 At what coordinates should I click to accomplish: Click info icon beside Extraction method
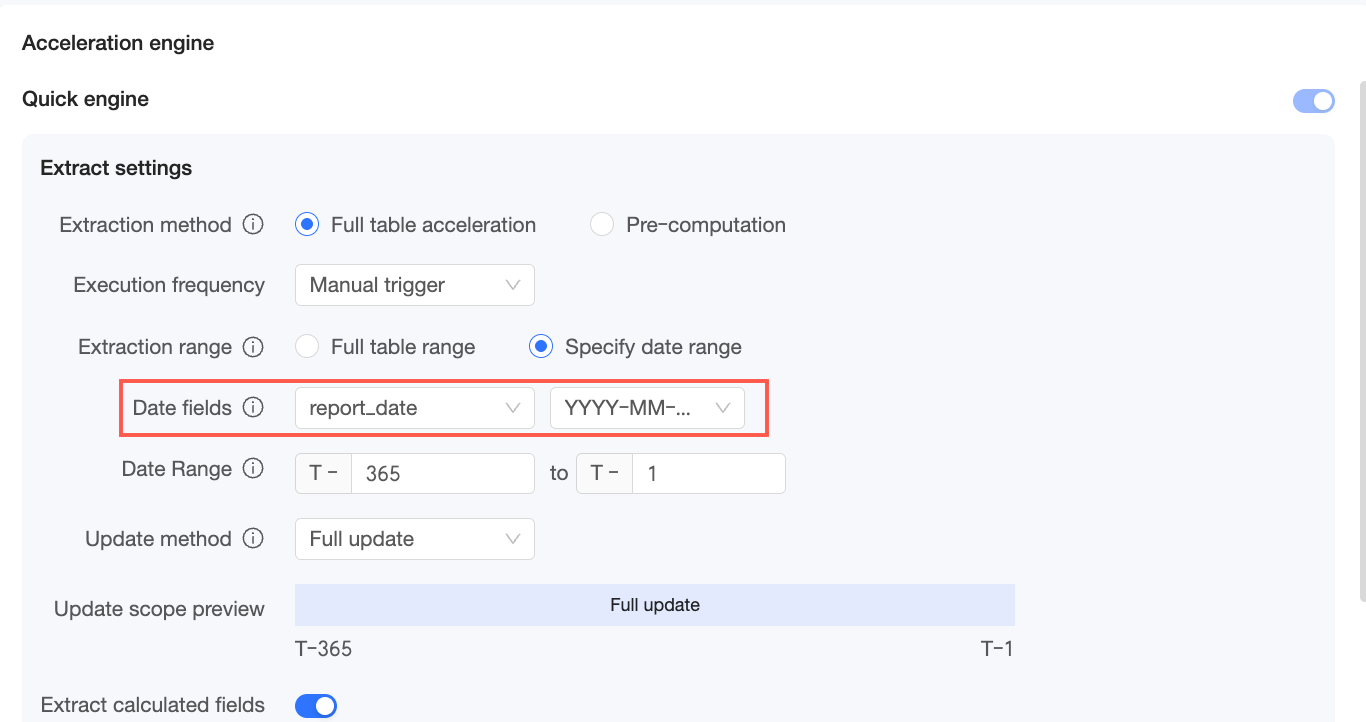pos(254,225)
